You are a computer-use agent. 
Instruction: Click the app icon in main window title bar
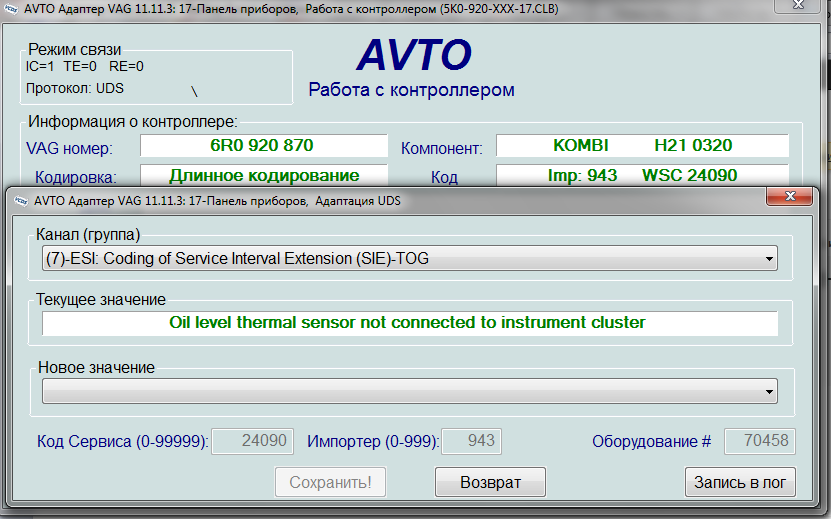point(11,8)
